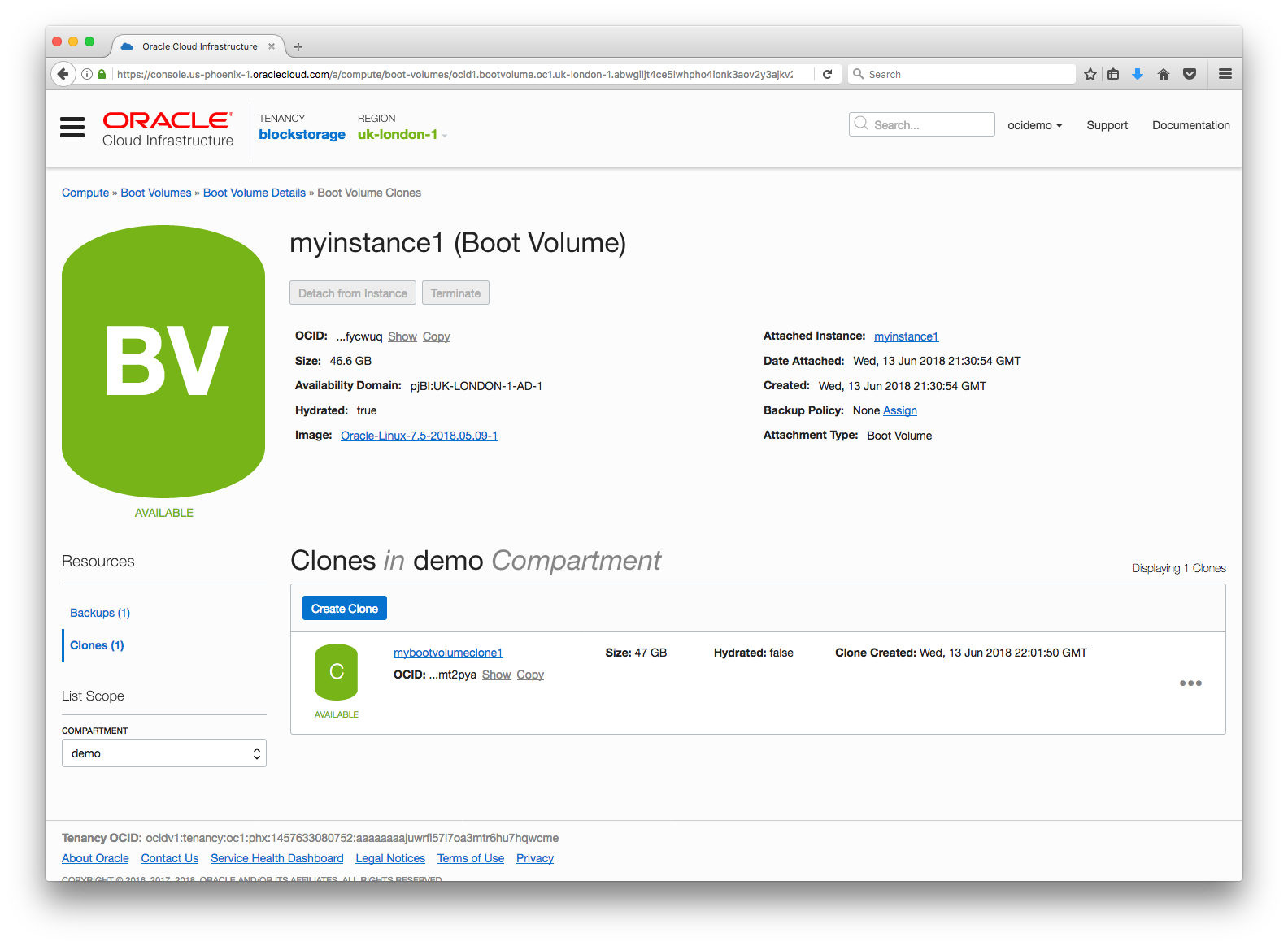The height and width of the screenshot is (946, 1288).
Task: Open the Documentation link in header
Action: click(1191, 125)
